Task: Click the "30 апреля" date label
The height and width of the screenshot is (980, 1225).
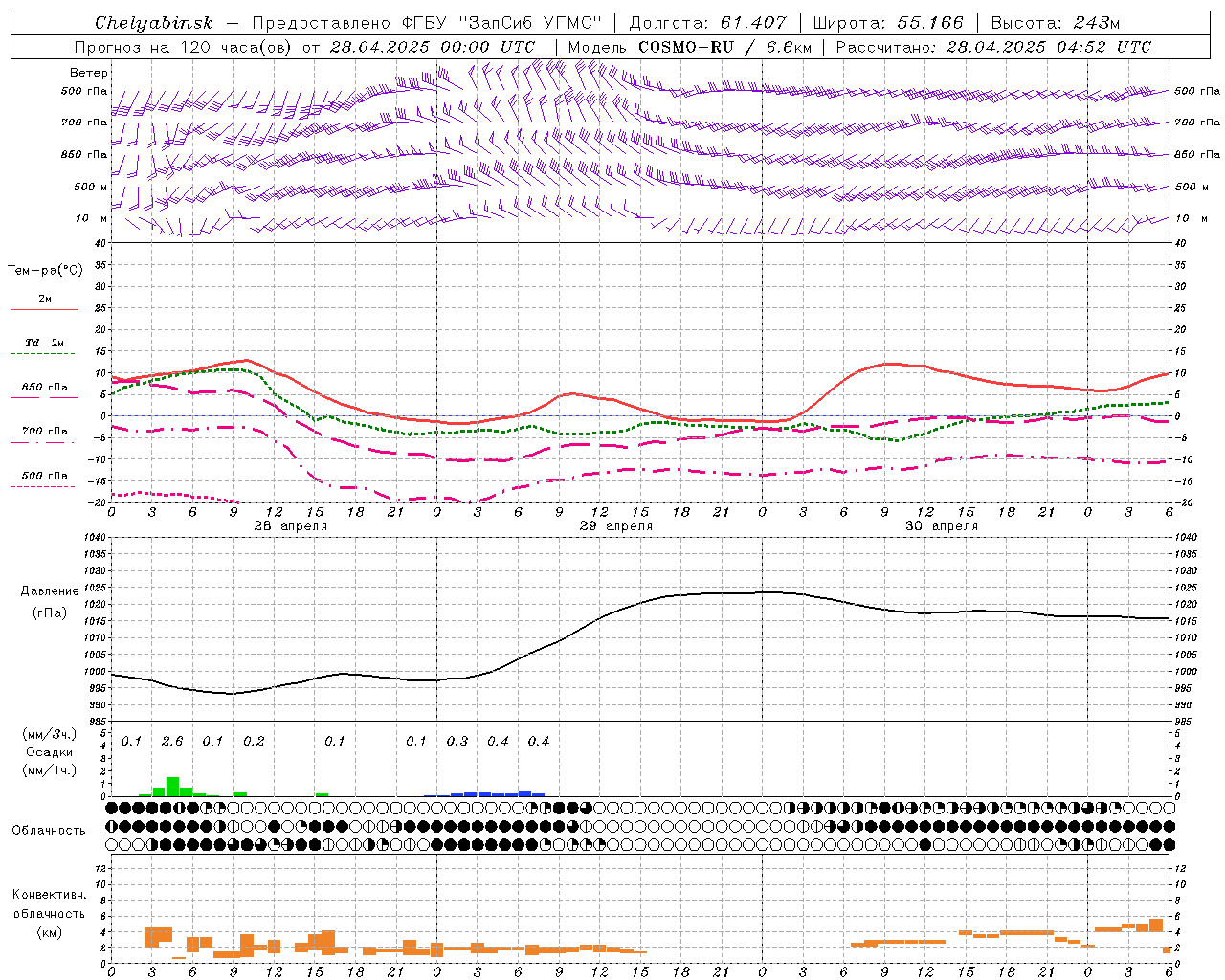Action: pyautogui.click(x=941, y=526)
